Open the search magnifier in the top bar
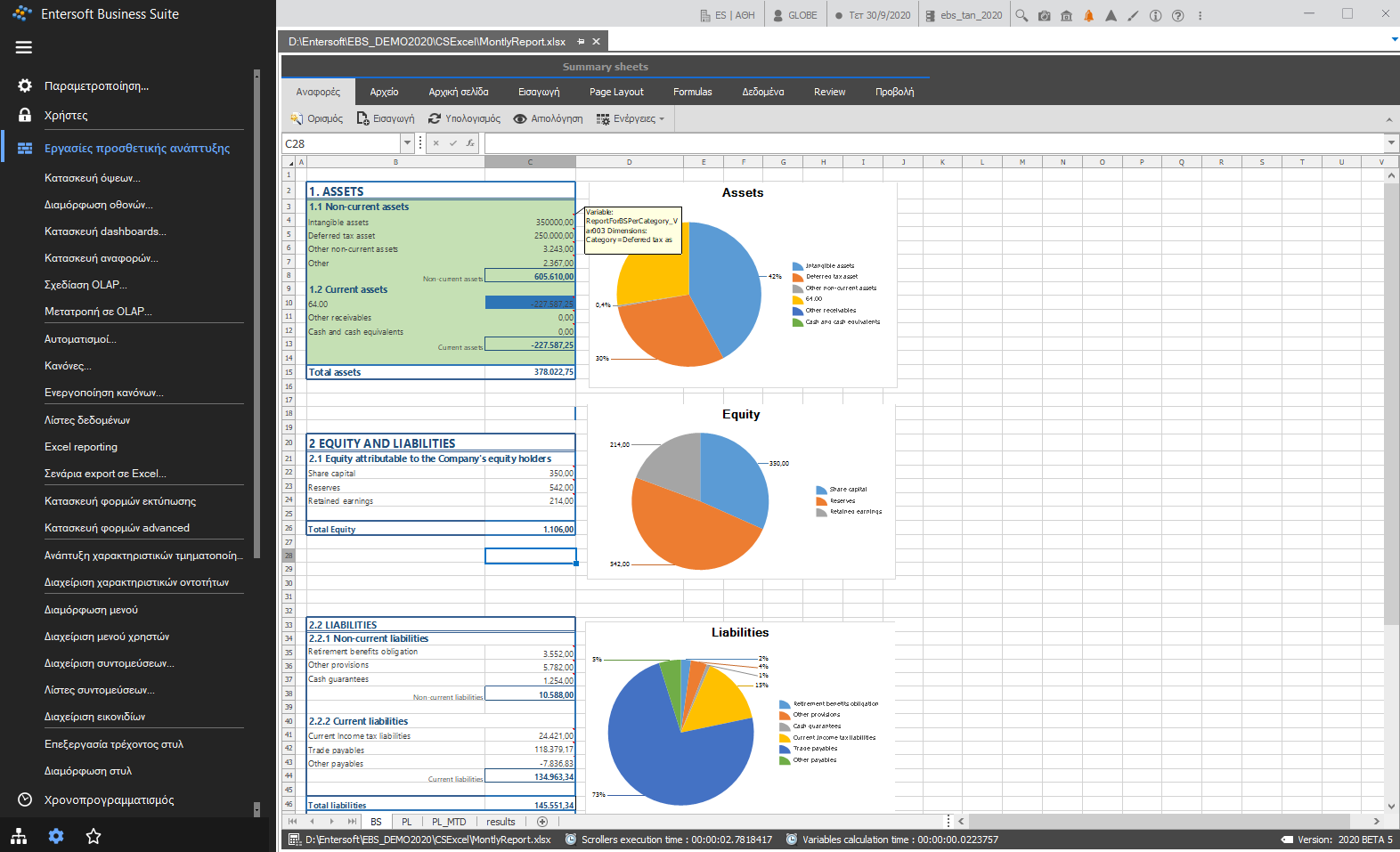Screen dimensions: 1400x852 pos(1022,15)
